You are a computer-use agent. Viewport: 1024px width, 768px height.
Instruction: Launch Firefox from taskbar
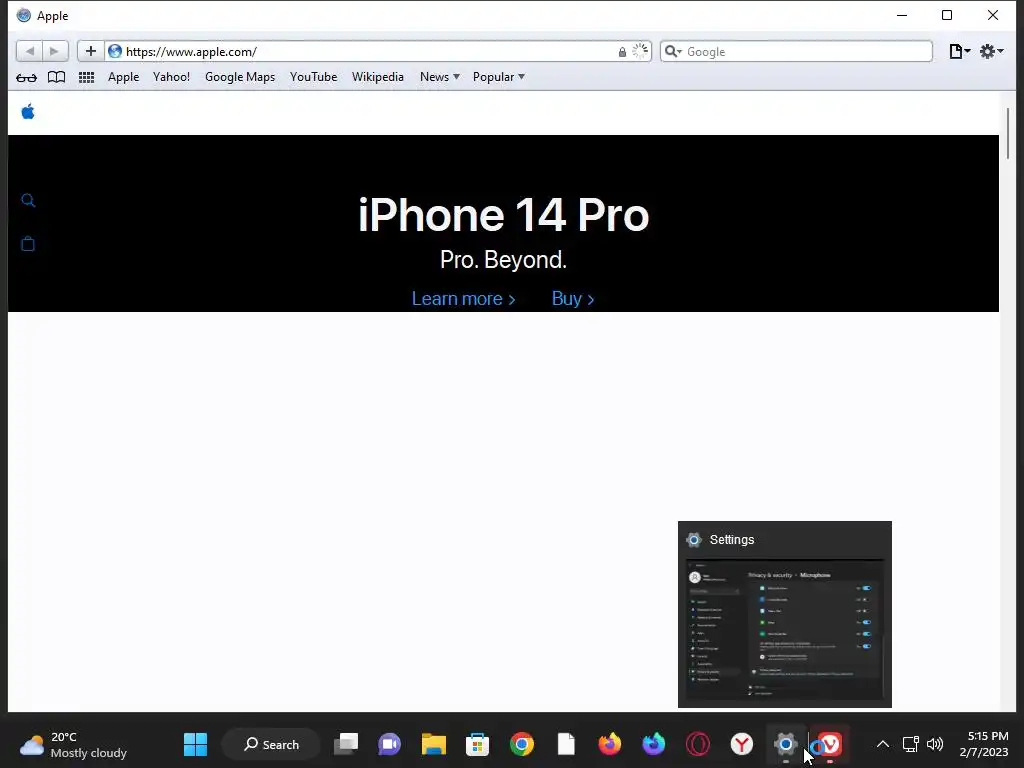tap(609, 744)
